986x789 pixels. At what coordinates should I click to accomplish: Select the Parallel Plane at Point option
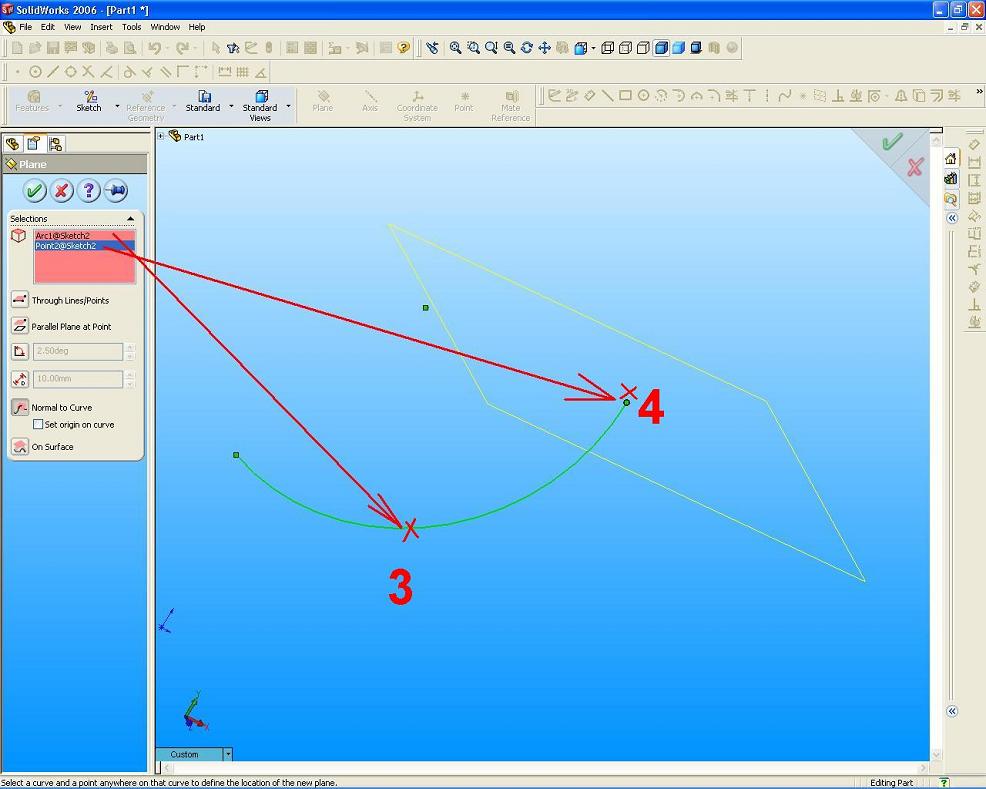tap(20, 325)
